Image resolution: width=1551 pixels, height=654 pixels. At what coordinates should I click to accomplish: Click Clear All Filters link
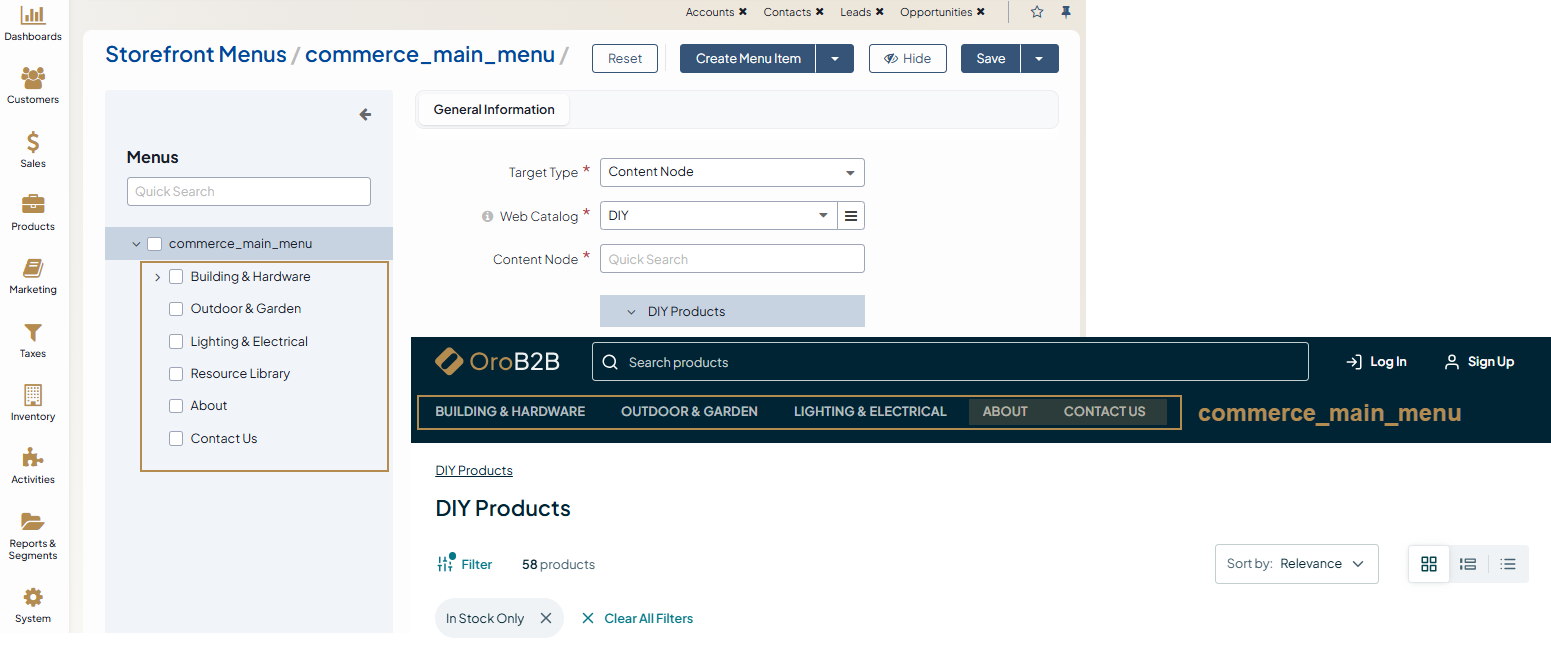tap(637, 618)
